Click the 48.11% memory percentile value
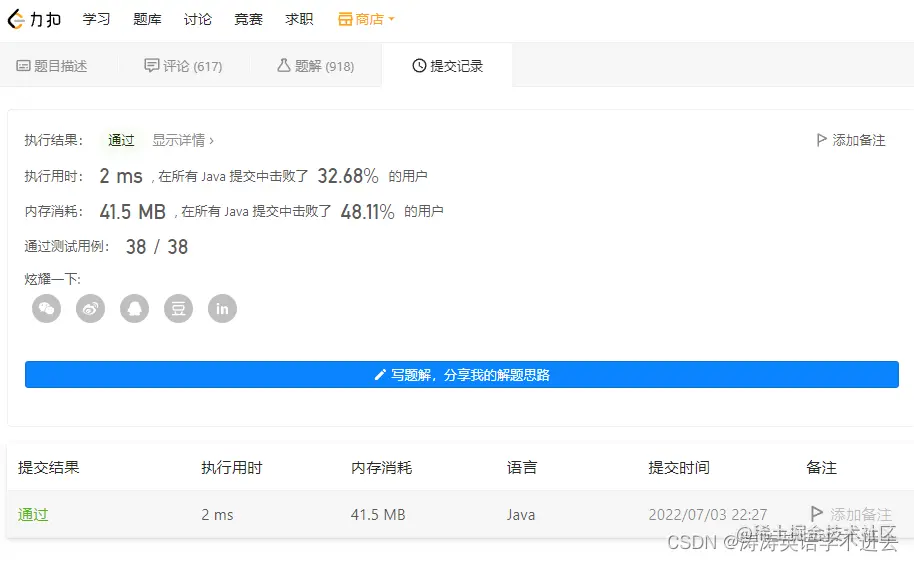The image size is (914, 561). coord(367,211)
